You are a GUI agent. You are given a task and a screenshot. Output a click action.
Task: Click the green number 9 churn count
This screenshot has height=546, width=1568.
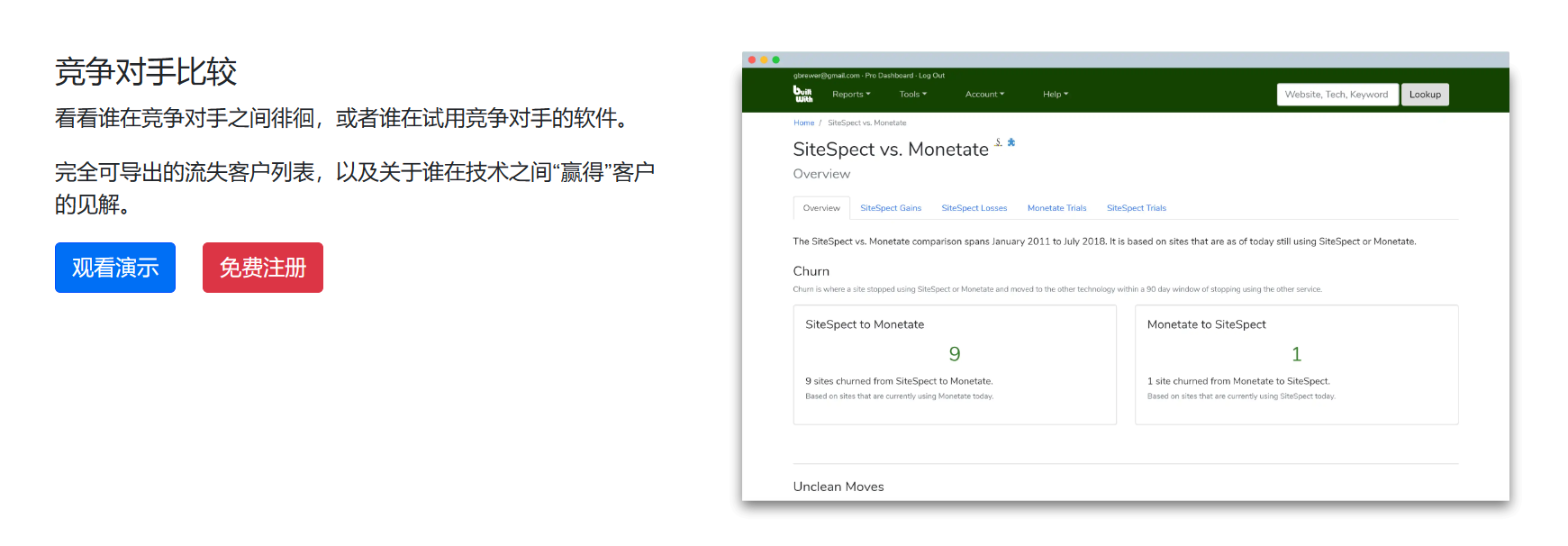[x=955, y=354]
